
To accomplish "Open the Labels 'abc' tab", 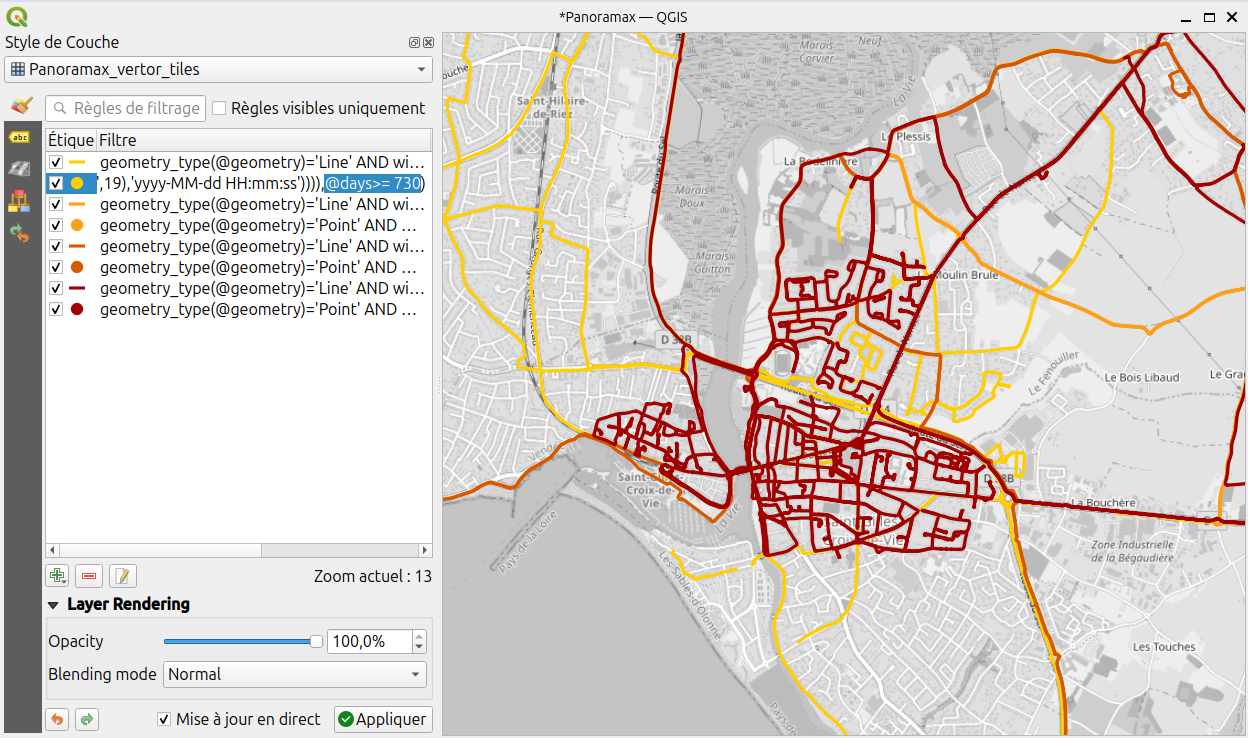I will click(x=20, y=138).
